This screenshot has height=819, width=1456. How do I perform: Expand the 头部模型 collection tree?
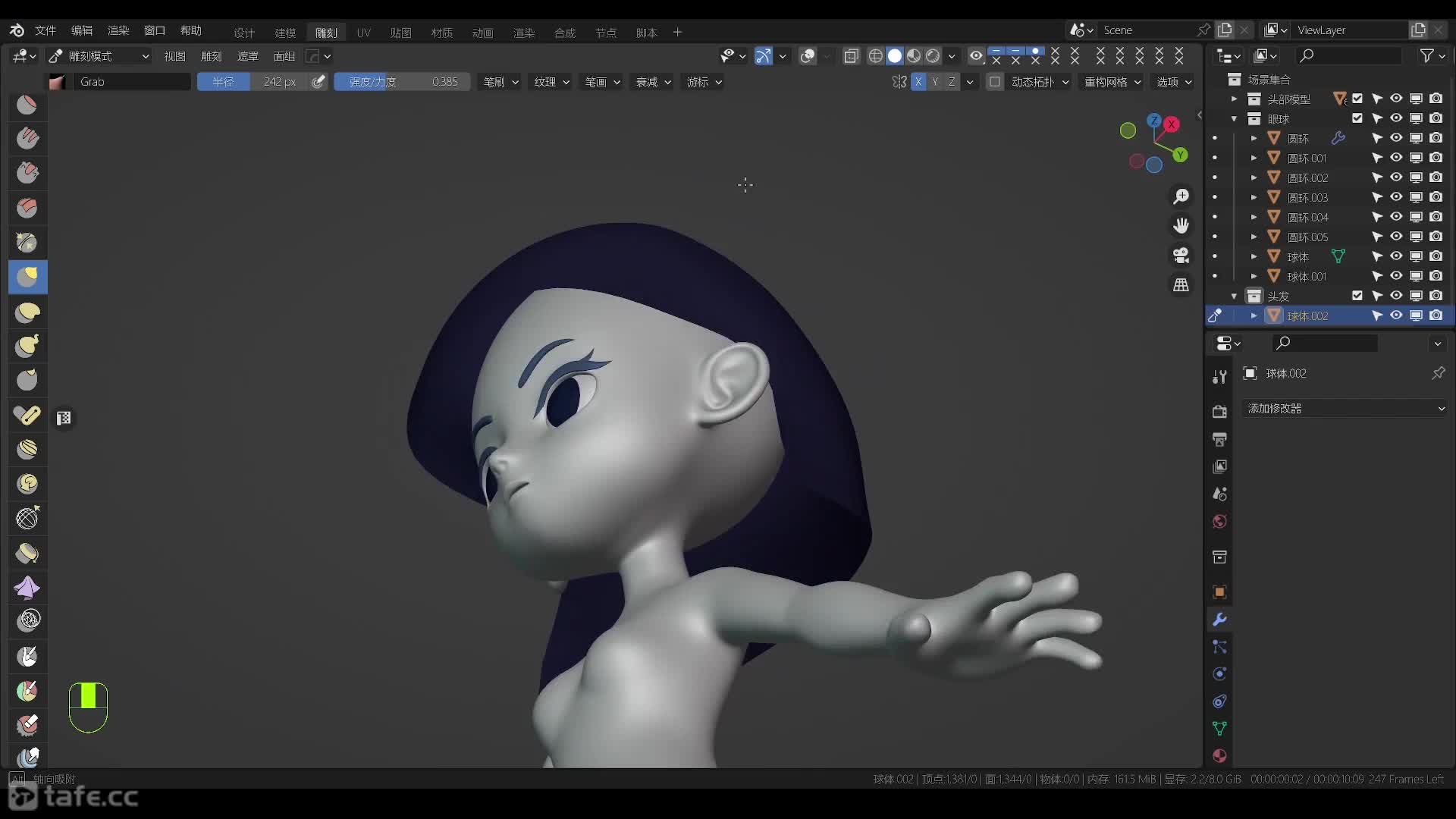point(1234,99)
